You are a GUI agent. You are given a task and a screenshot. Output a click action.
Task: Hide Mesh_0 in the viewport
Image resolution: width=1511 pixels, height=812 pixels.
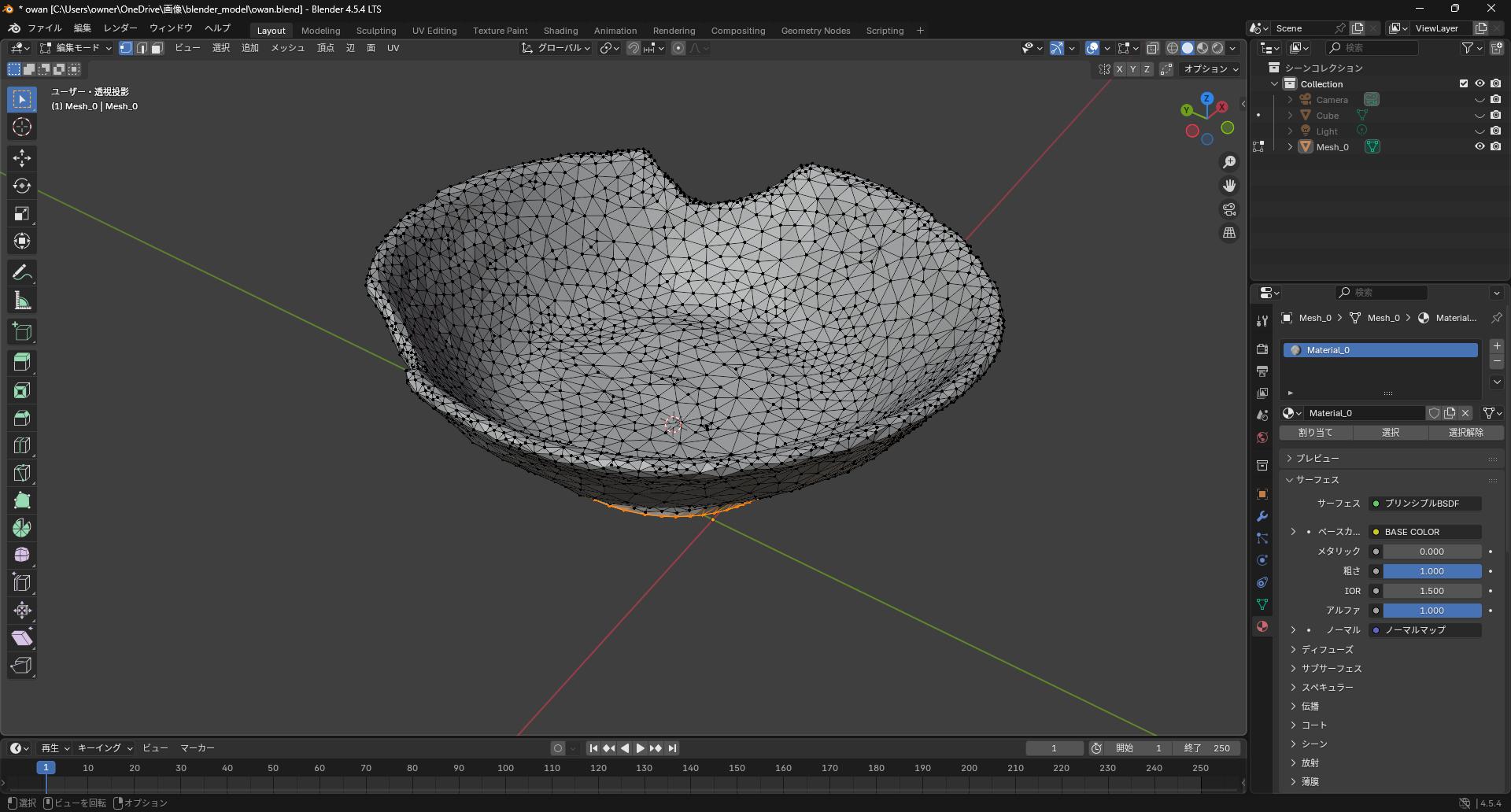pos(1479,146)
